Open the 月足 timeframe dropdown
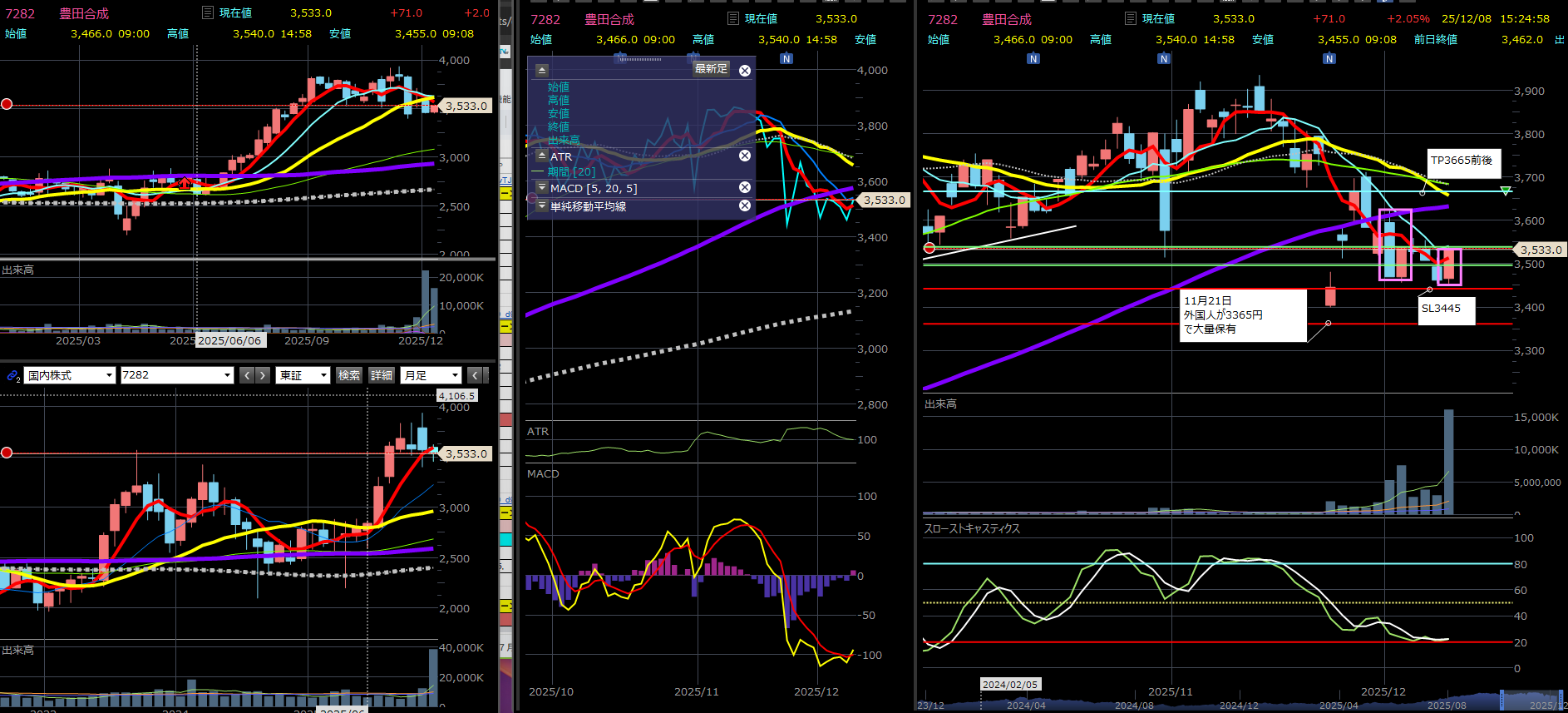1568x713 pixels. pos(431,376)
